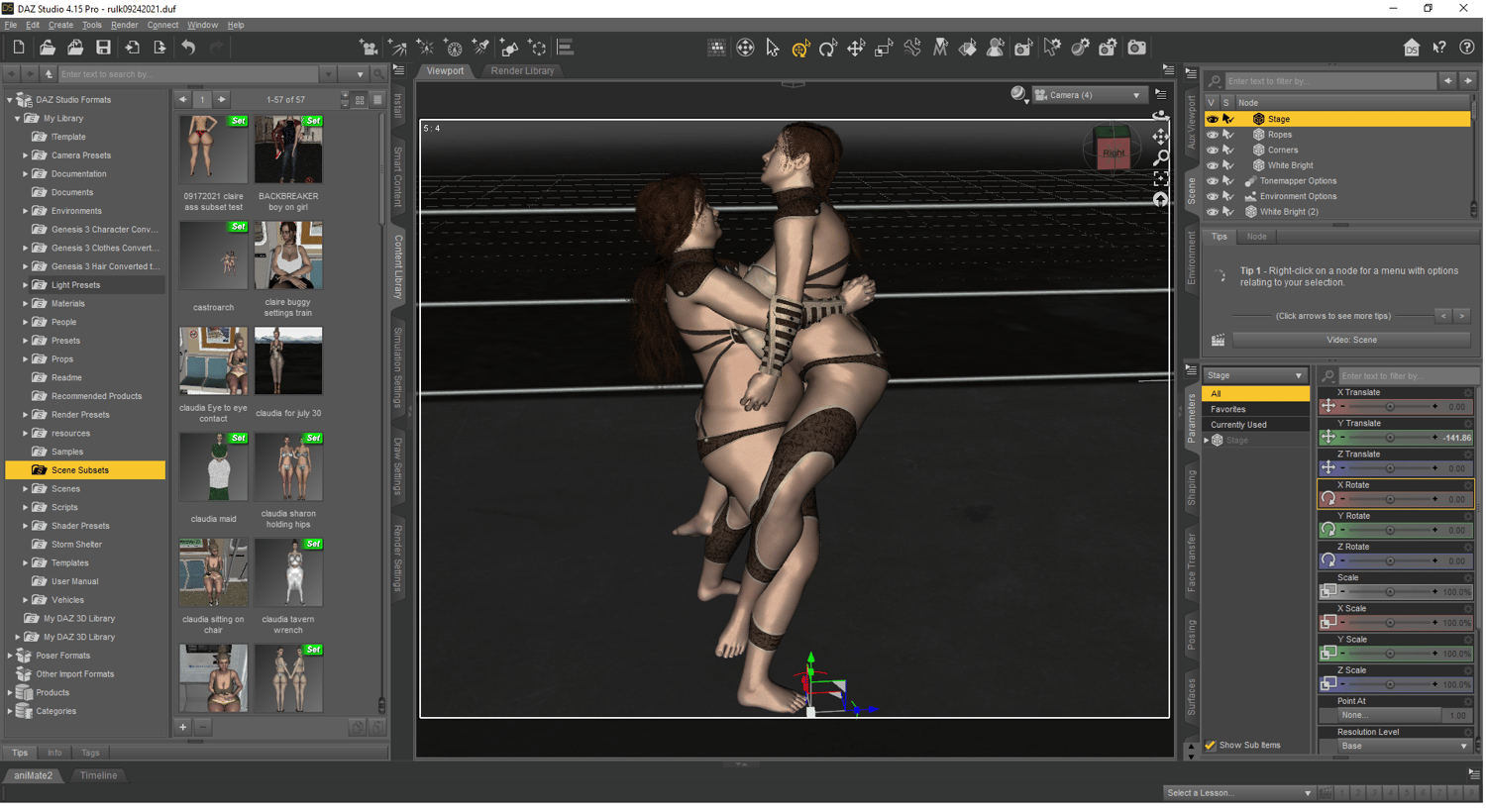Click the viewport zoom magnifier control

(x=1161, y=157)
